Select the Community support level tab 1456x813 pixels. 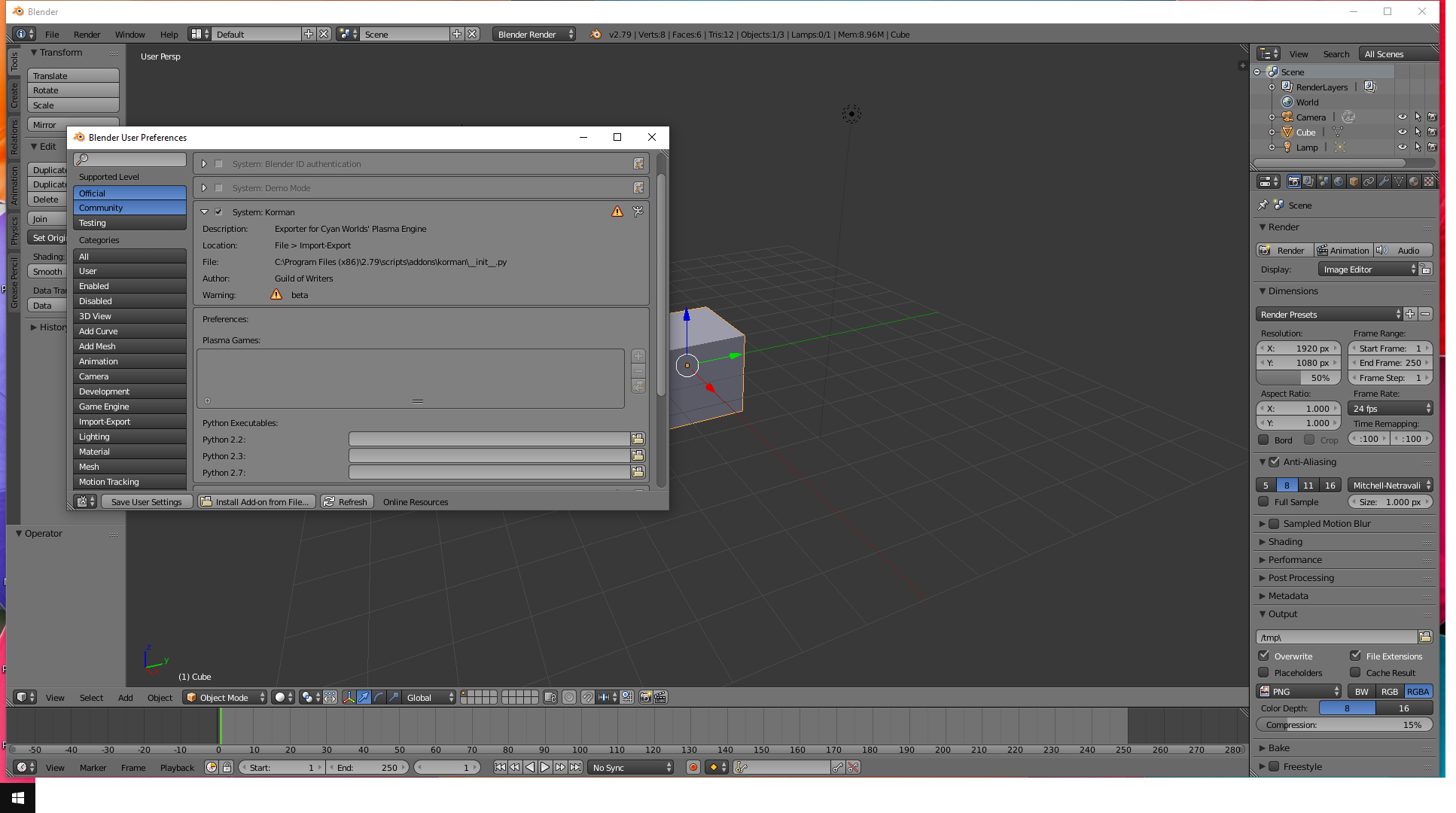128,207
